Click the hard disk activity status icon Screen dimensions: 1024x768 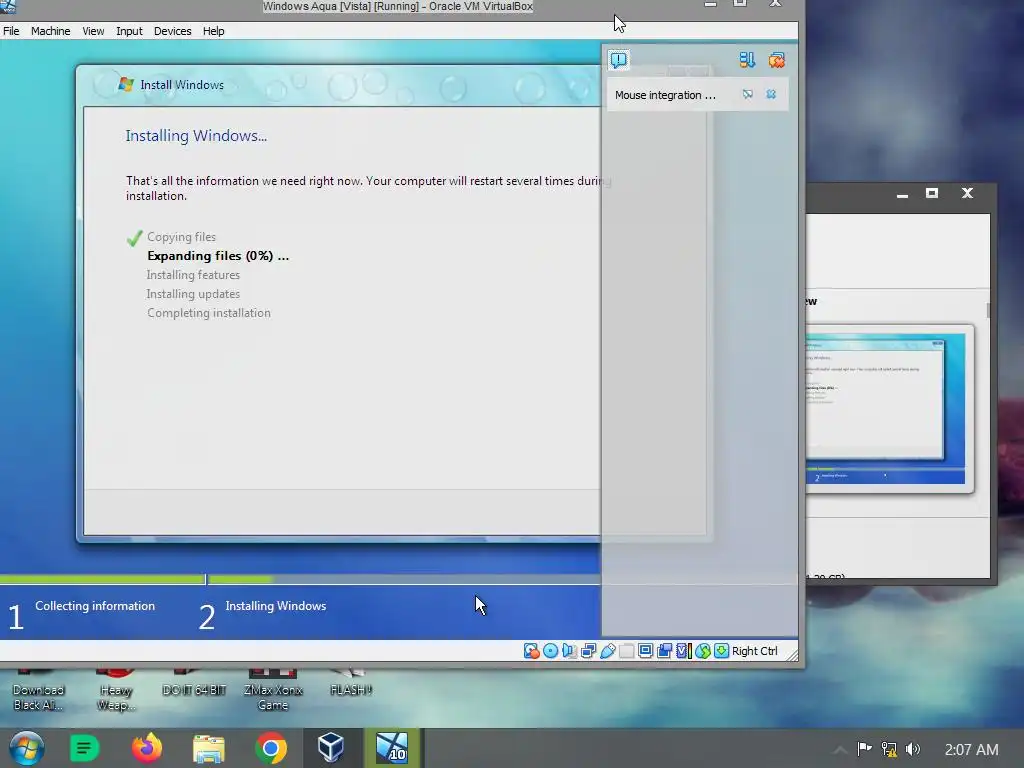532,650
